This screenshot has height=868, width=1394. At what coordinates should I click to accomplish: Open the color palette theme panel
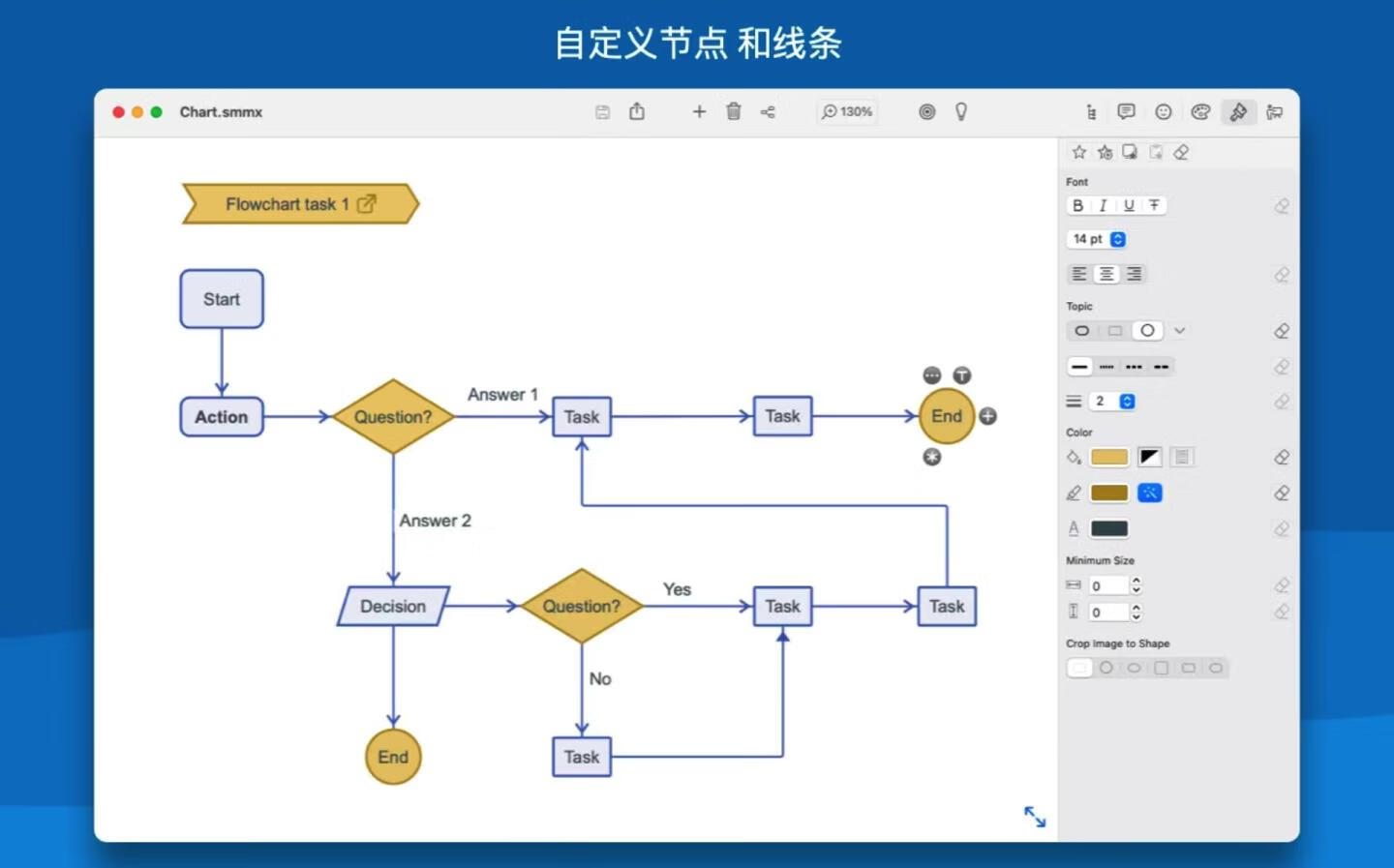point(1200,111)
